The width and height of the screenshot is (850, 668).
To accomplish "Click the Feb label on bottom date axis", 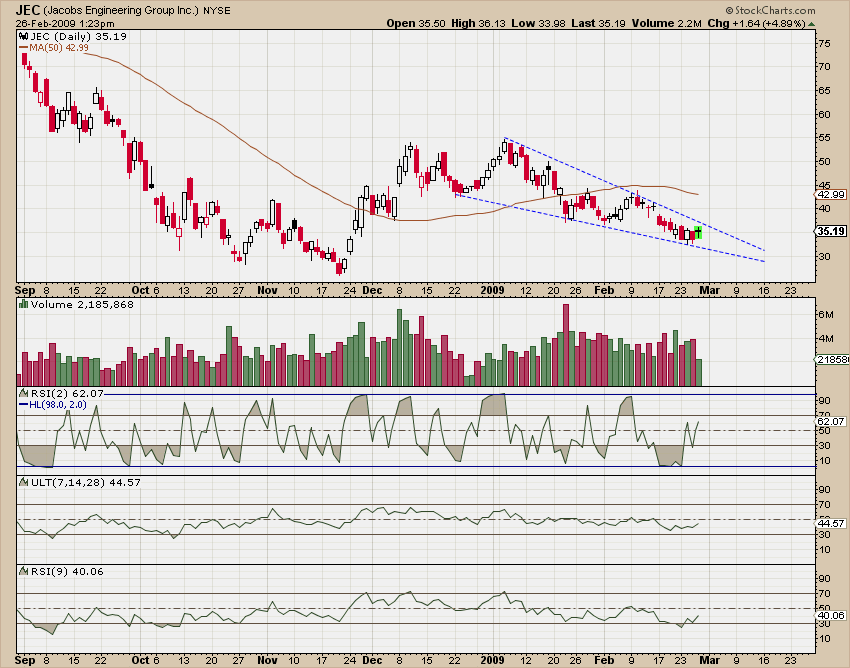I will click(x=604, y=660).
